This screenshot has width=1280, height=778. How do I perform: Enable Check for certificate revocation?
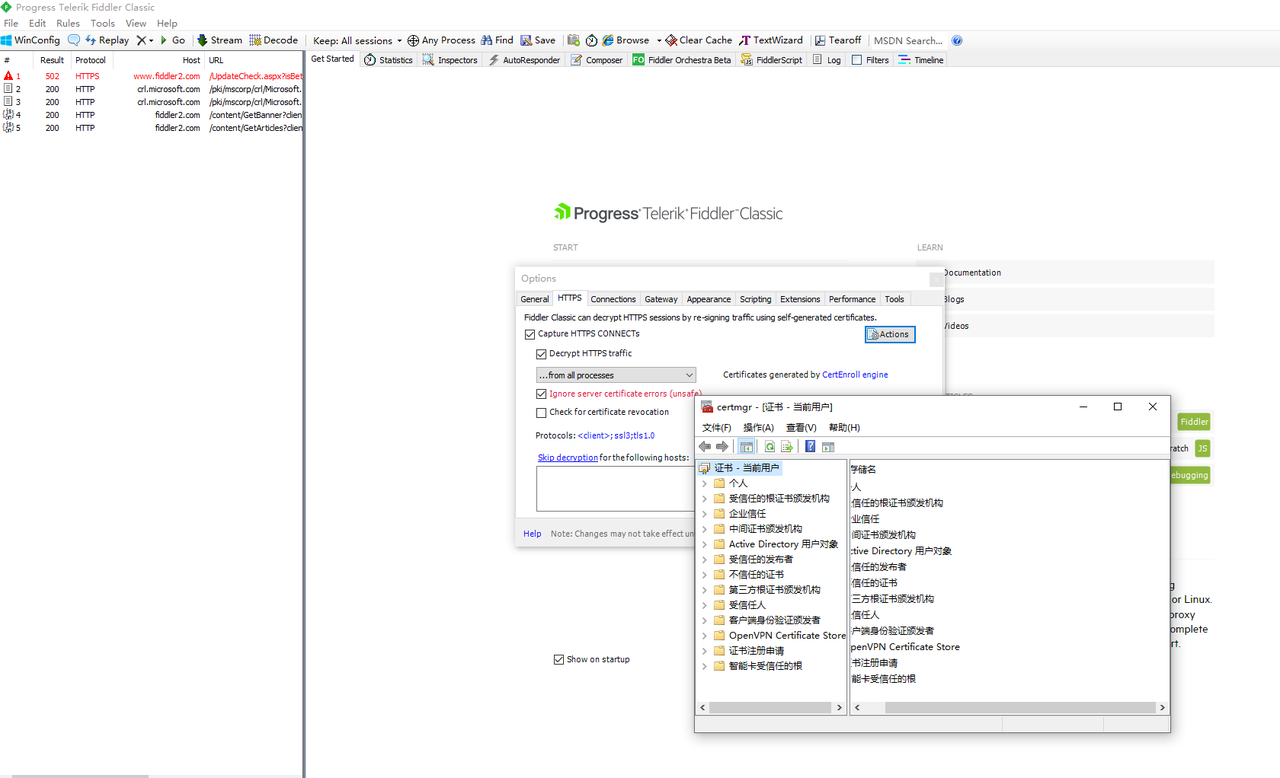point(542,412)
